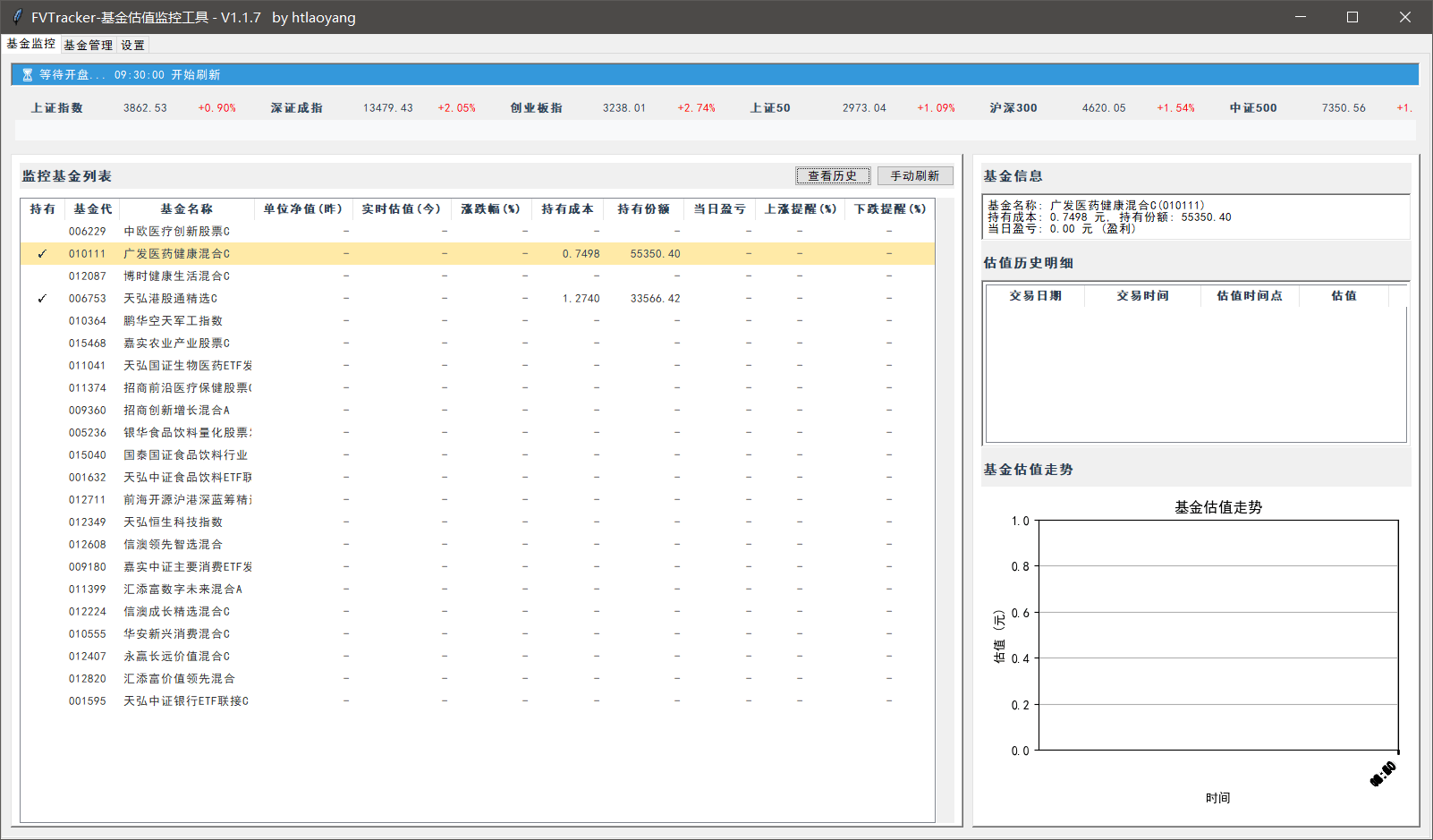Sort by 基金名称 column header
This screenshot has width=1433, height=840.
186,209
